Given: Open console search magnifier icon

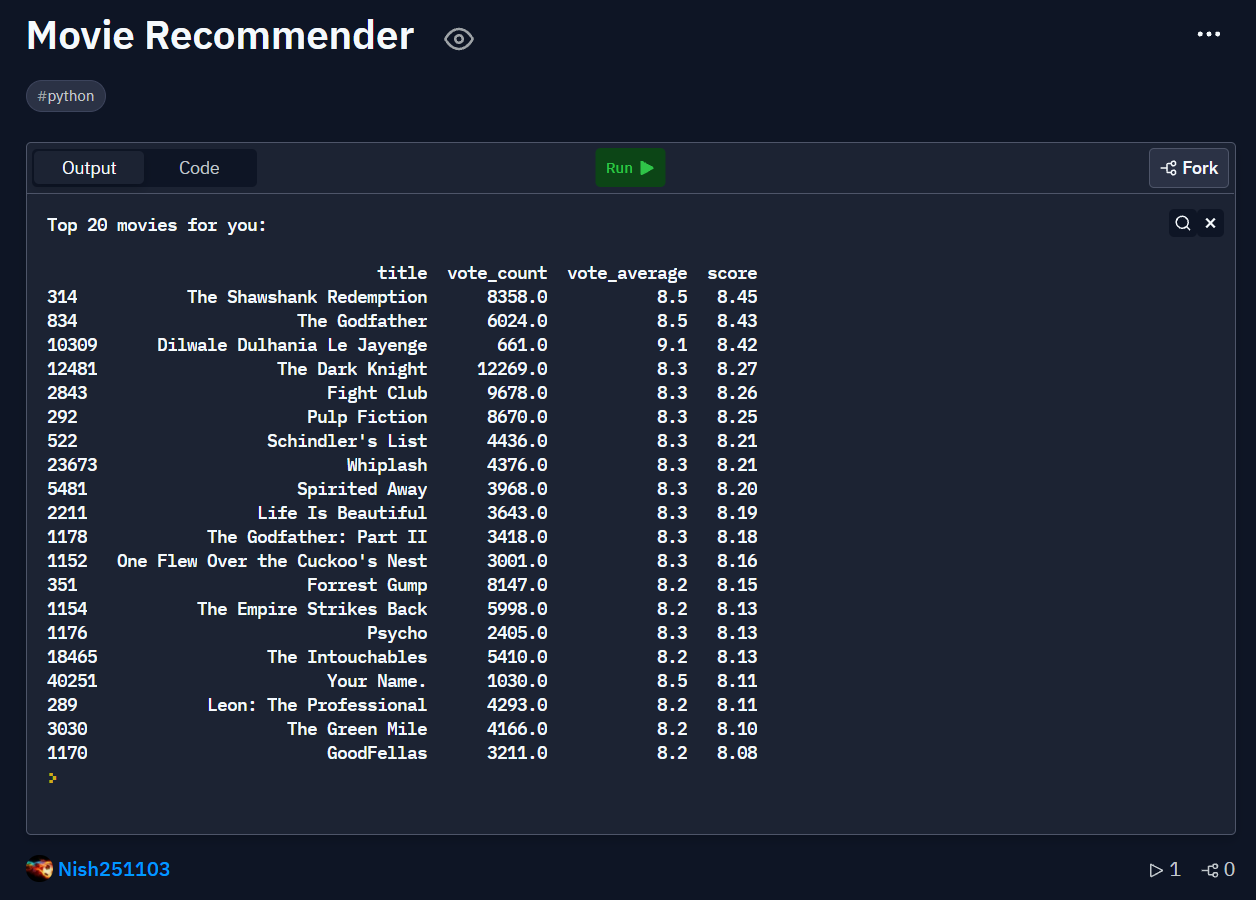Looking at the screenshot, I should [1182, 223].
